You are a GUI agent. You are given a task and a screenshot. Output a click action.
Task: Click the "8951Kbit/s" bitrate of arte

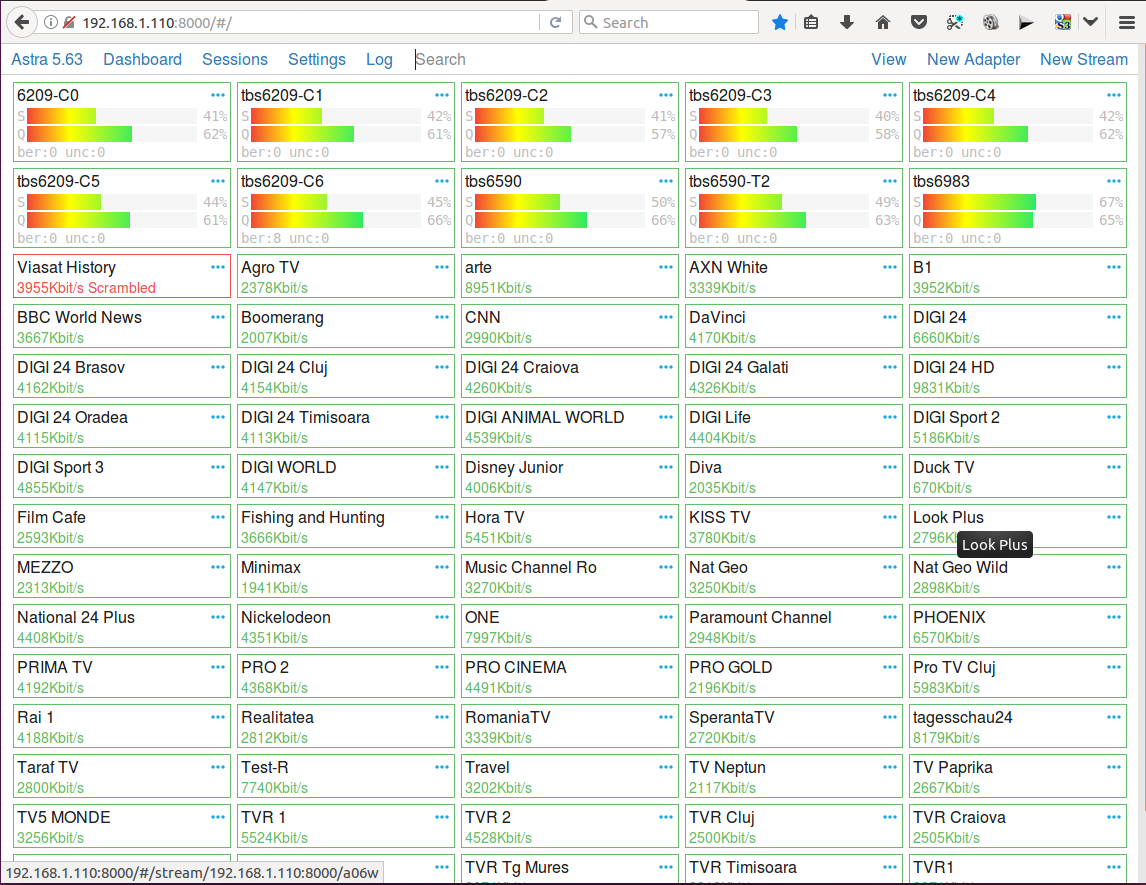click(498, 288)
